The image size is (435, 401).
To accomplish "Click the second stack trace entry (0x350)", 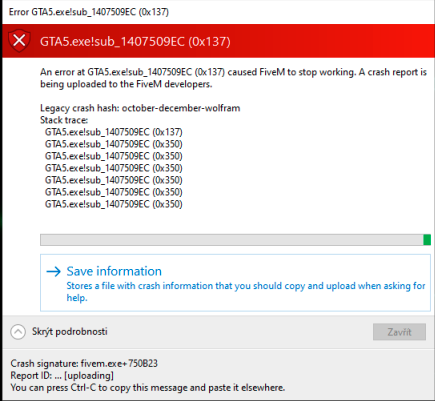I will point(114,144).
